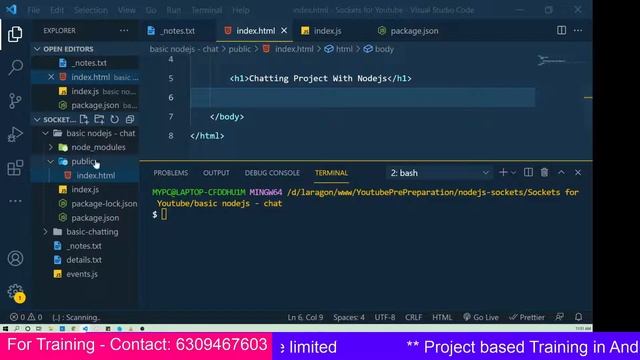Open the Accounts menu icon

(x=15, y=258)
